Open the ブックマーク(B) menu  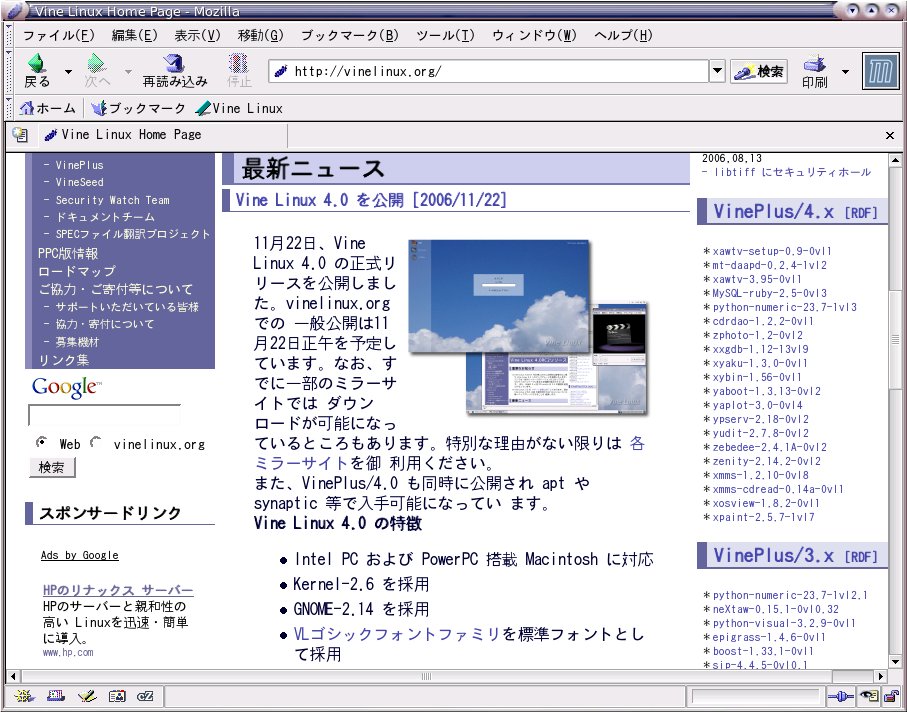pyautogui.click(x=349, y=35)
